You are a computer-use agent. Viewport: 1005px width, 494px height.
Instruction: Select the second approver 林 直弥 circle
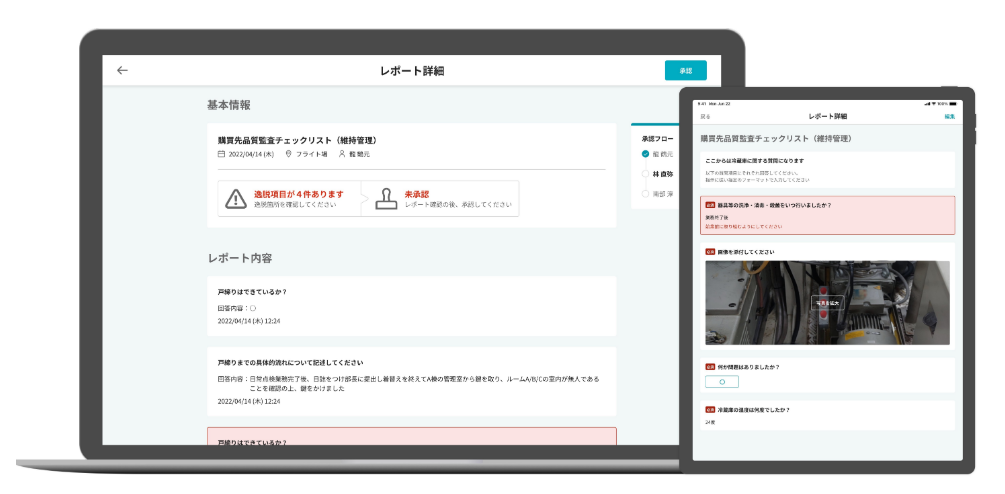(646, 172)
